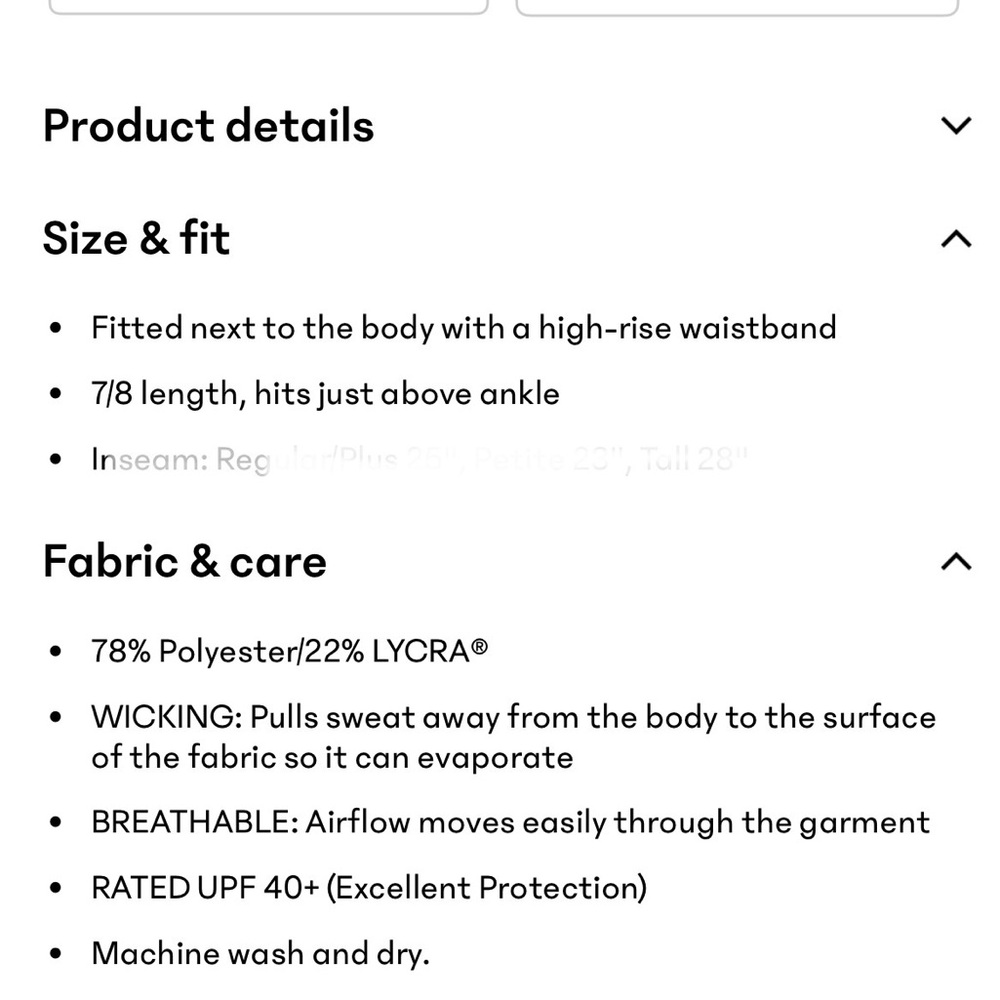Select the Size & fit heading

pyautogui.click(x=136, y=239)
